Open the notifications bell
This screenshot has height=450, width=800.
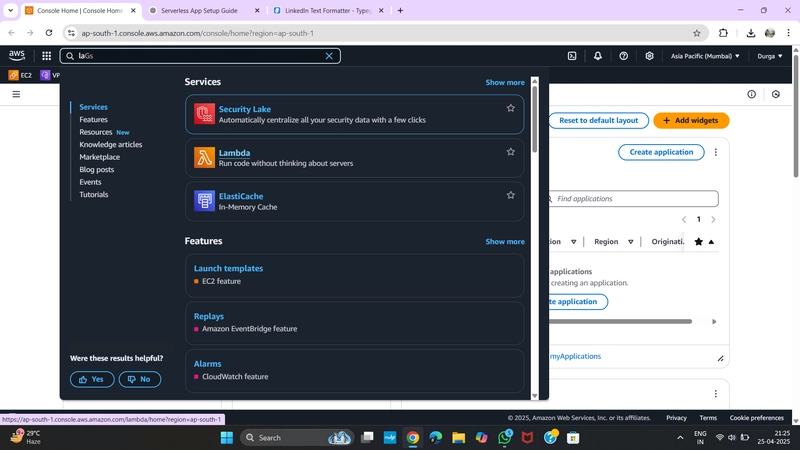(x=597, y=56)
